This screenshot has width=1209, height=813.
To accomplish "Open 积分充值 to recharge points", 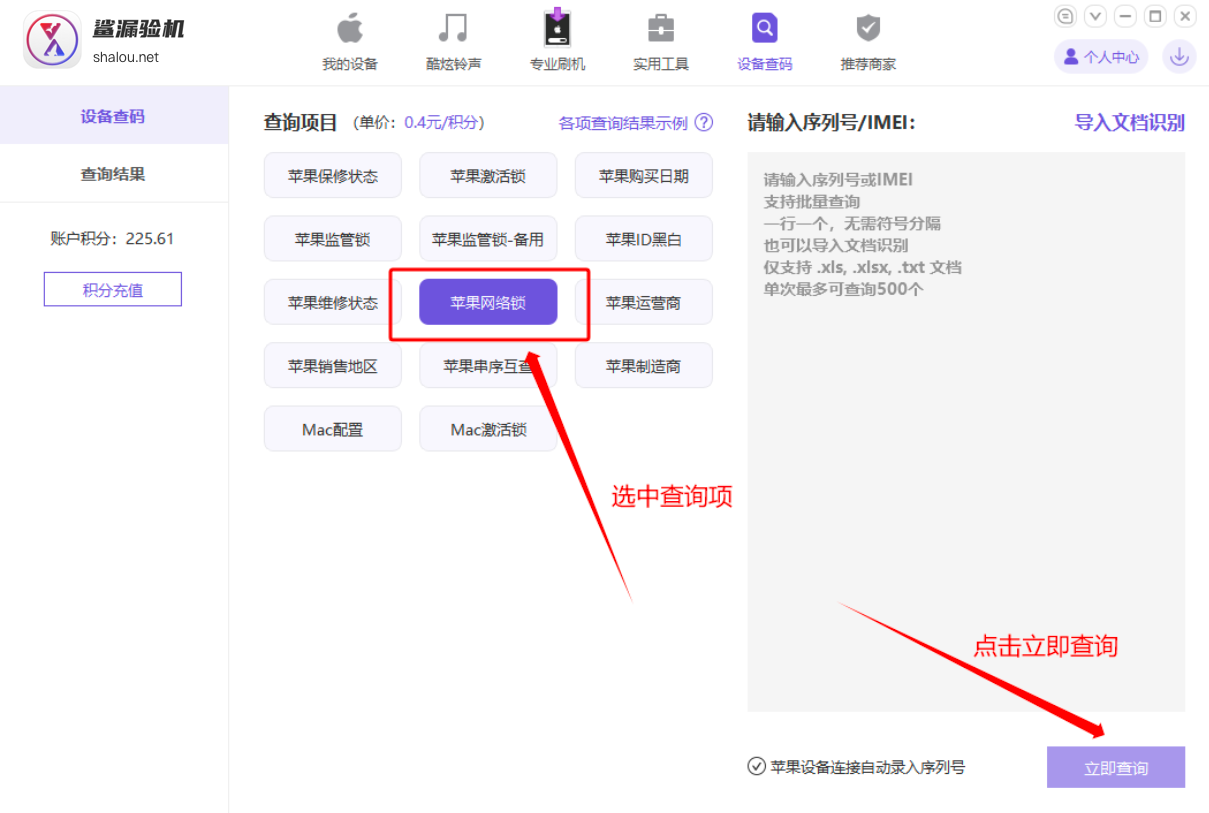I will click(112, 289).
